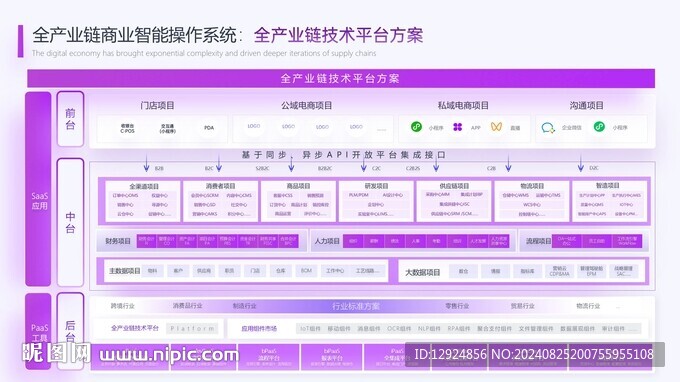Click the B2B2C label

point(325,168)
